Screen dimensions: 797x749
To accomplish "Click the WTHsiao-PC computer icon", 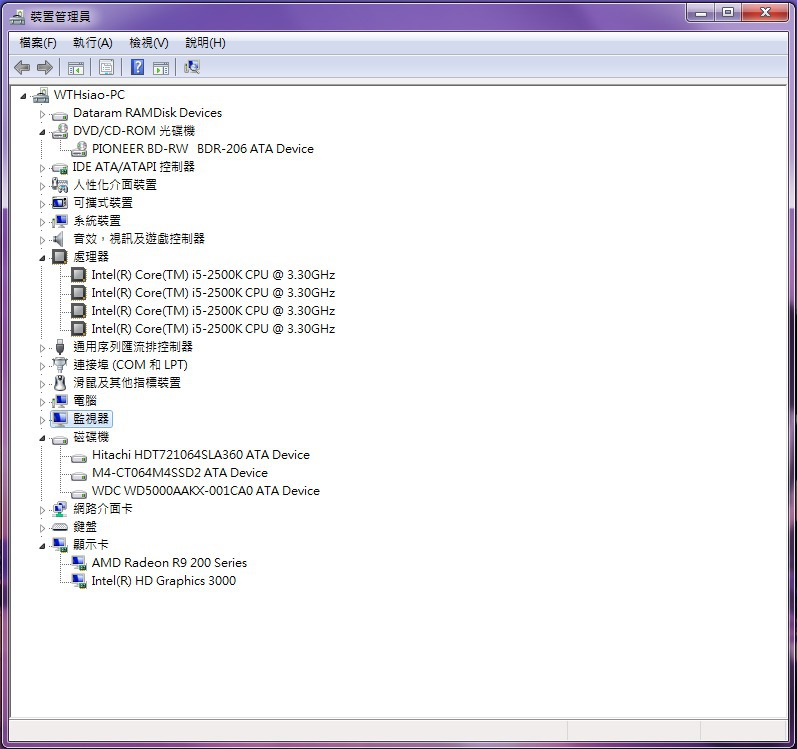I will point(41,95).
